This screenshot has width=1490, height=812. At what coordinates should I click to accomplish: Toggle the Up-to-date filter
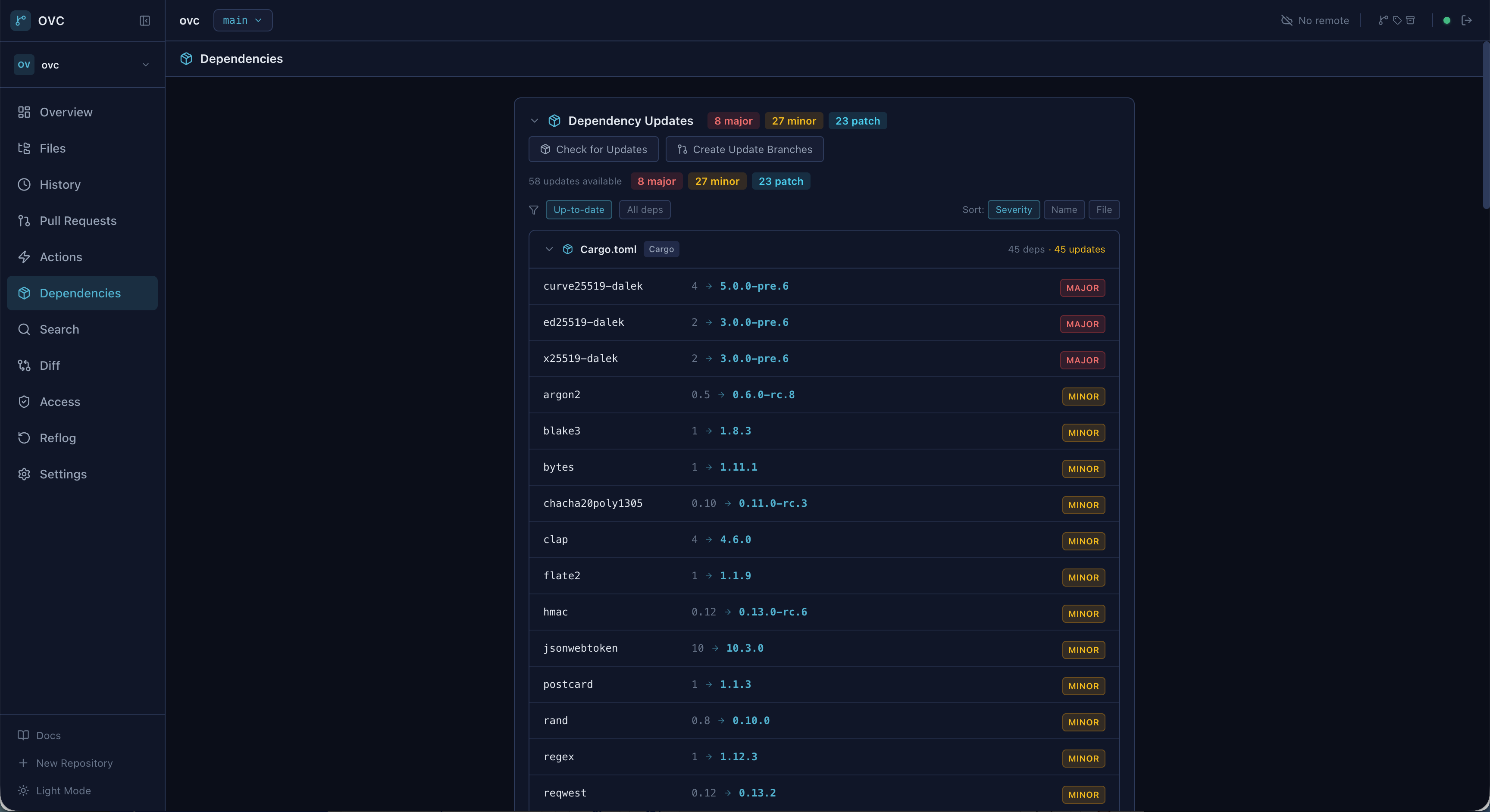pyautogui.click(x=579, y=209)
